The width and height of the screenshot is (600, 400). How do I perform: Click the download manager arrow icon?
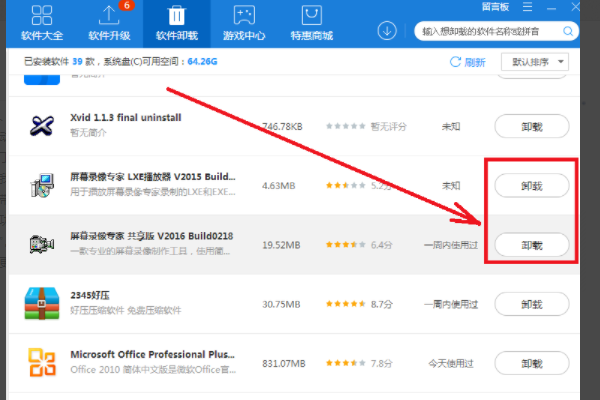pyautogui.click(x=387, y=31)
